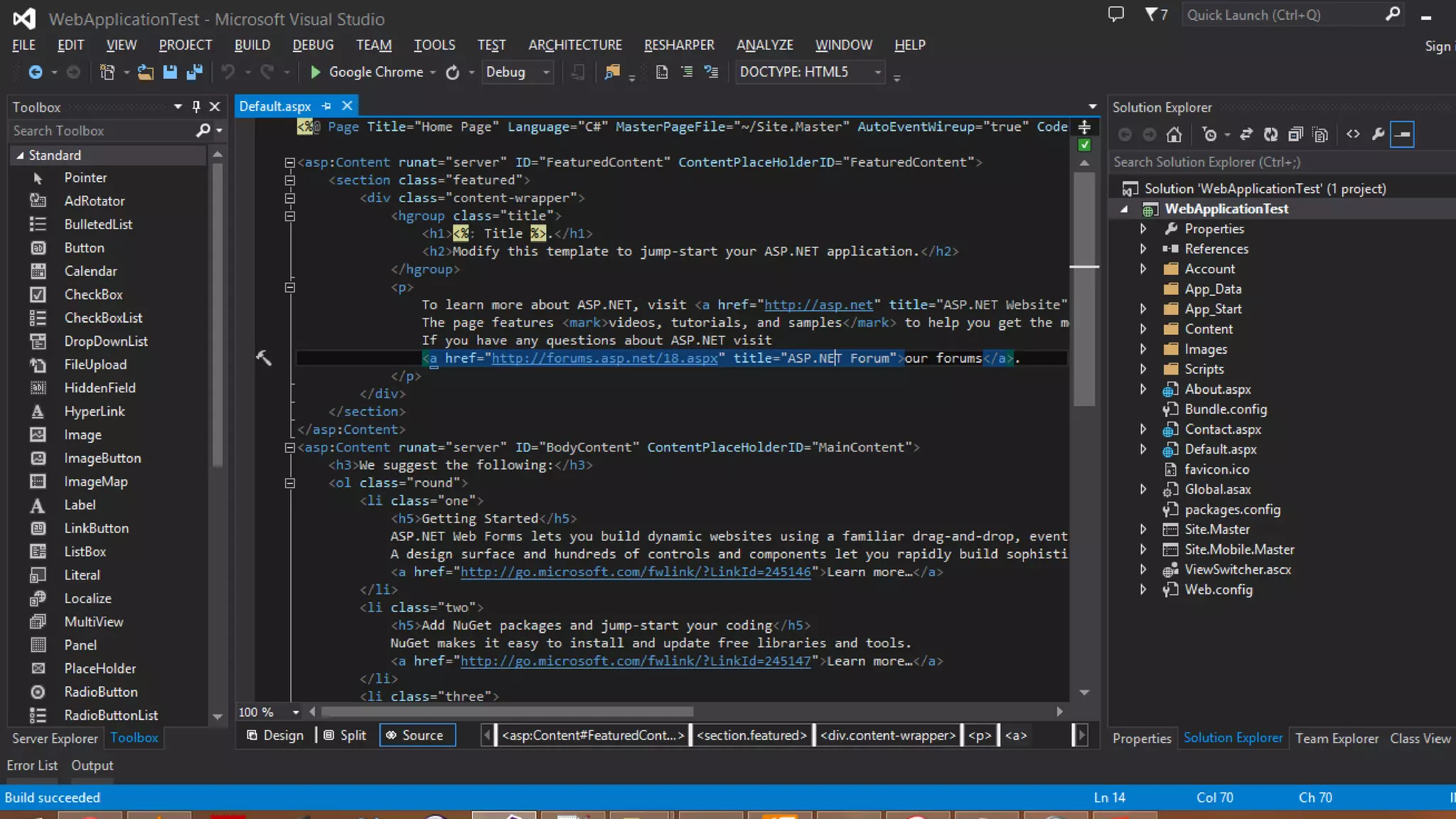Open the feedback speech-bubble icon in the title bar
Viewport: 1456px width, 819px height.
(x=1116, y=14)
